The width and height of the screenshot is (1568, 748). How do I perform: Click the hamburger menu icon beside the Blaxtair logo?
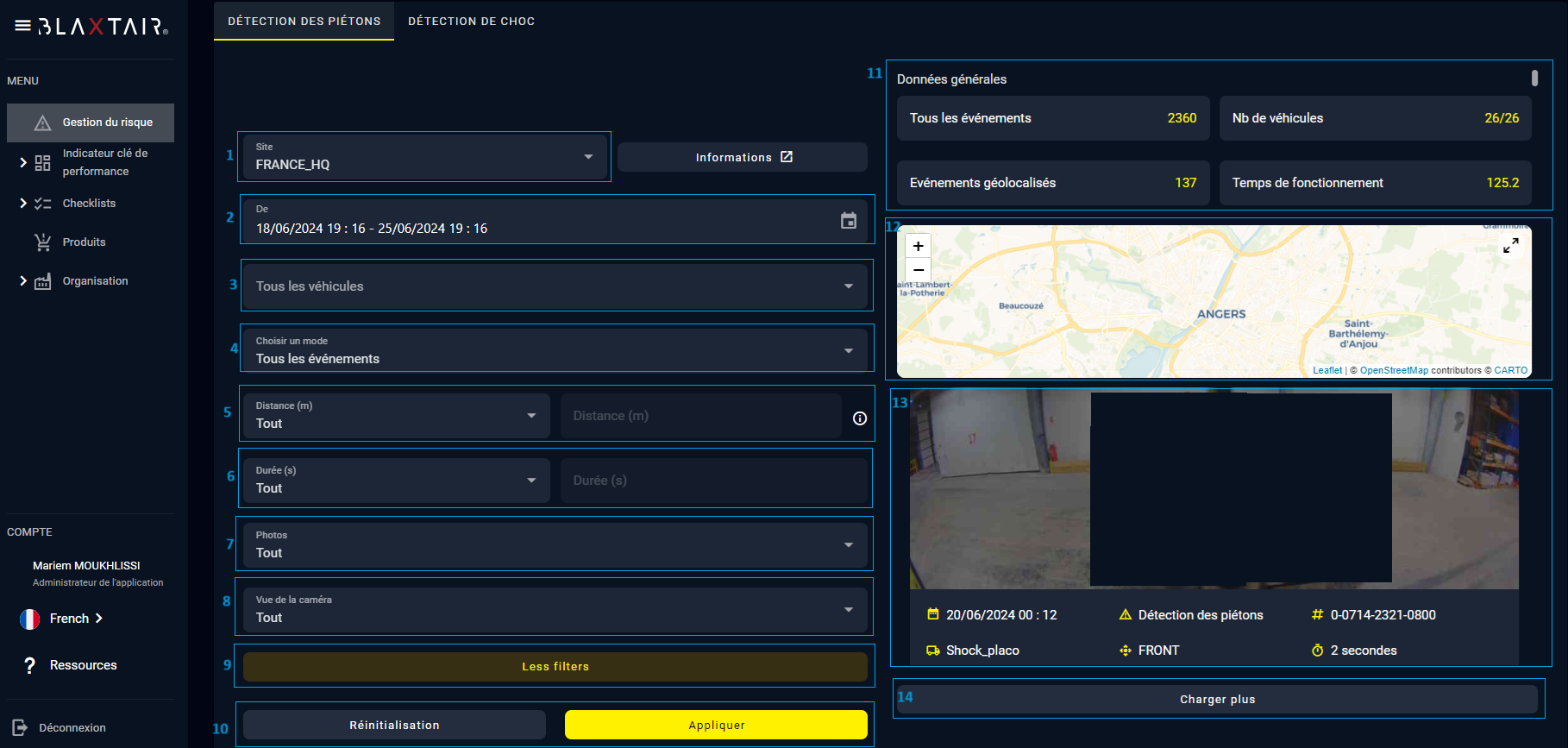[x=22, y=26]
